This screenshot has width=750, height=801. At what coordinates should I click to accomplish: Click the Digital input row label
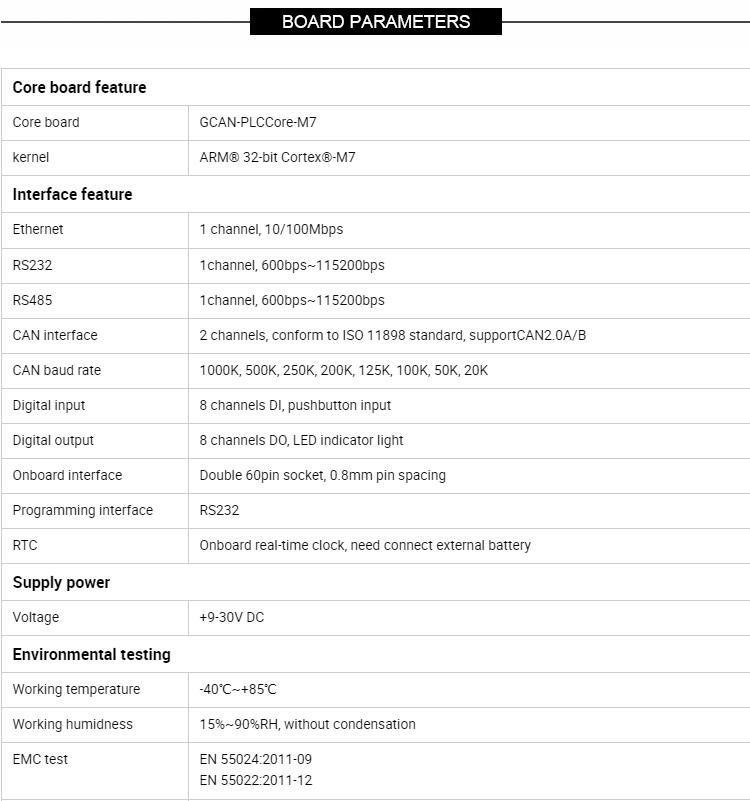(x=49, y=405)
